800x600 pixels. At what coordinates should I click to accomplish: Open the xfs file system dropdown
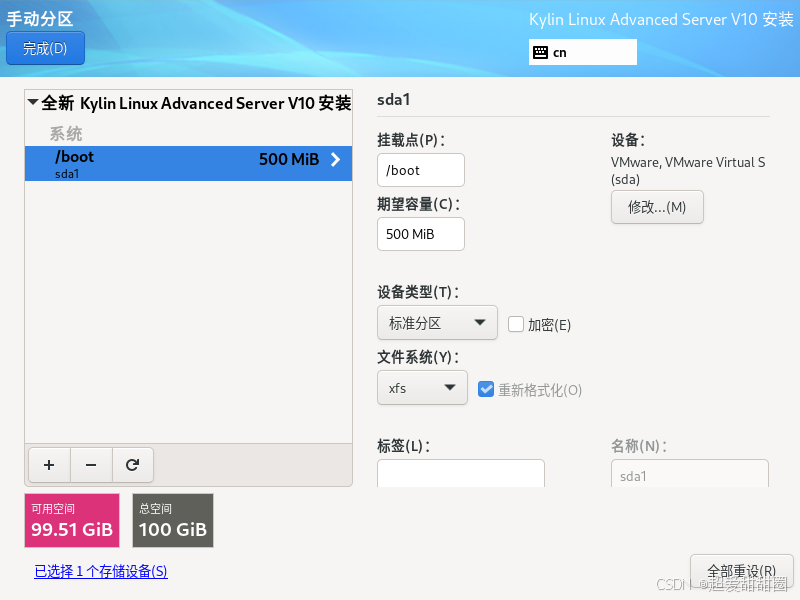tap(422, 388)
